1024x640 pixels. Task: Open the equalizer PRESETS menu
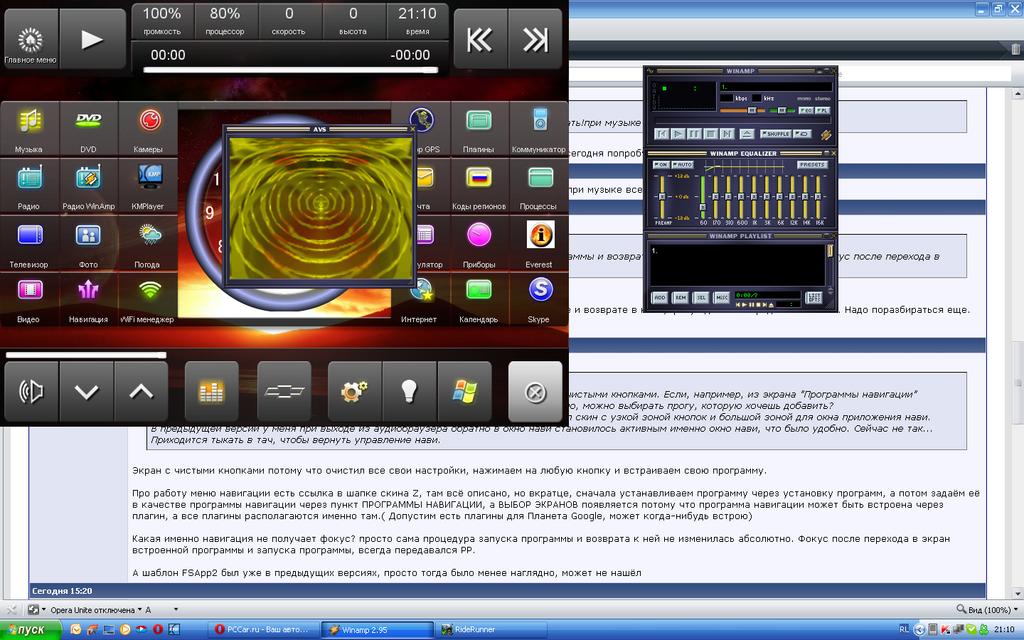[811, 165]
